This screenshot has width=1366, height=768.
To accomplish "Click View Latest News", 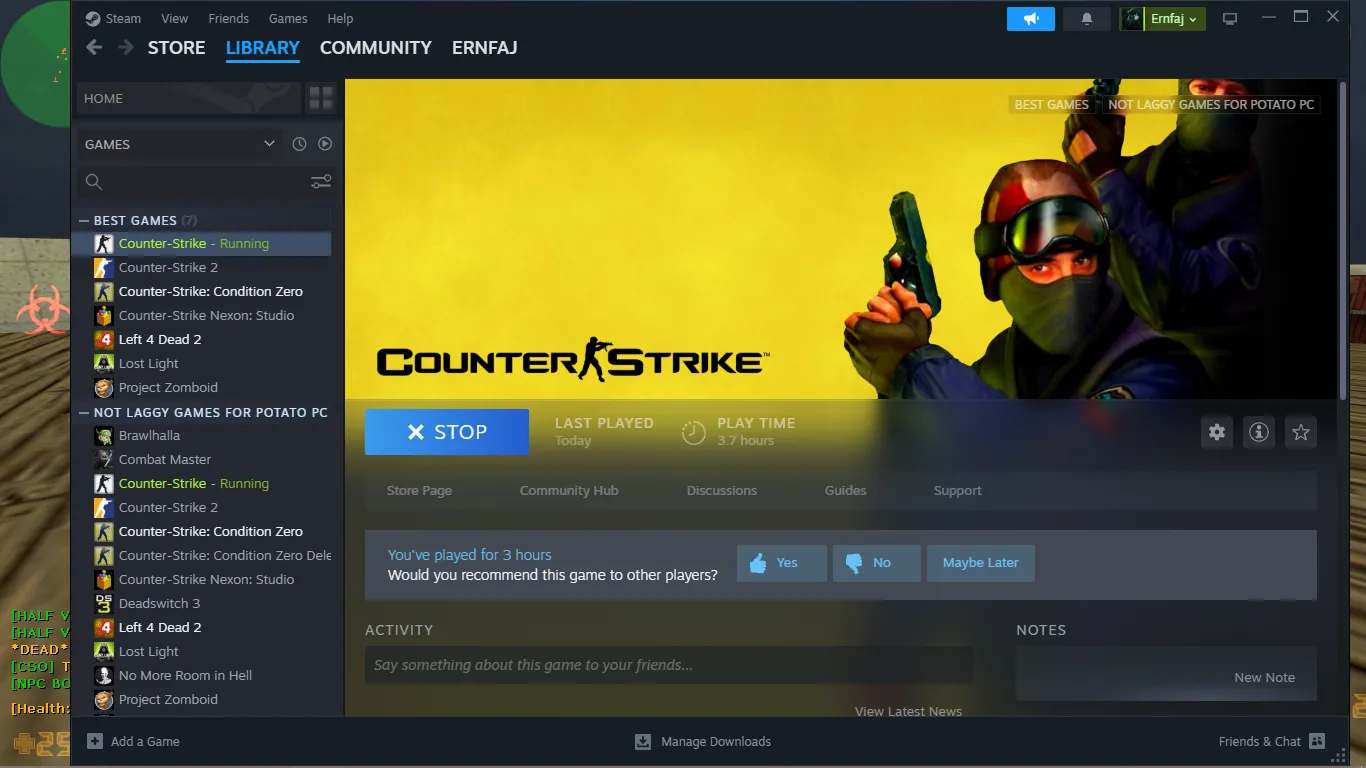I will pos(908,711).
